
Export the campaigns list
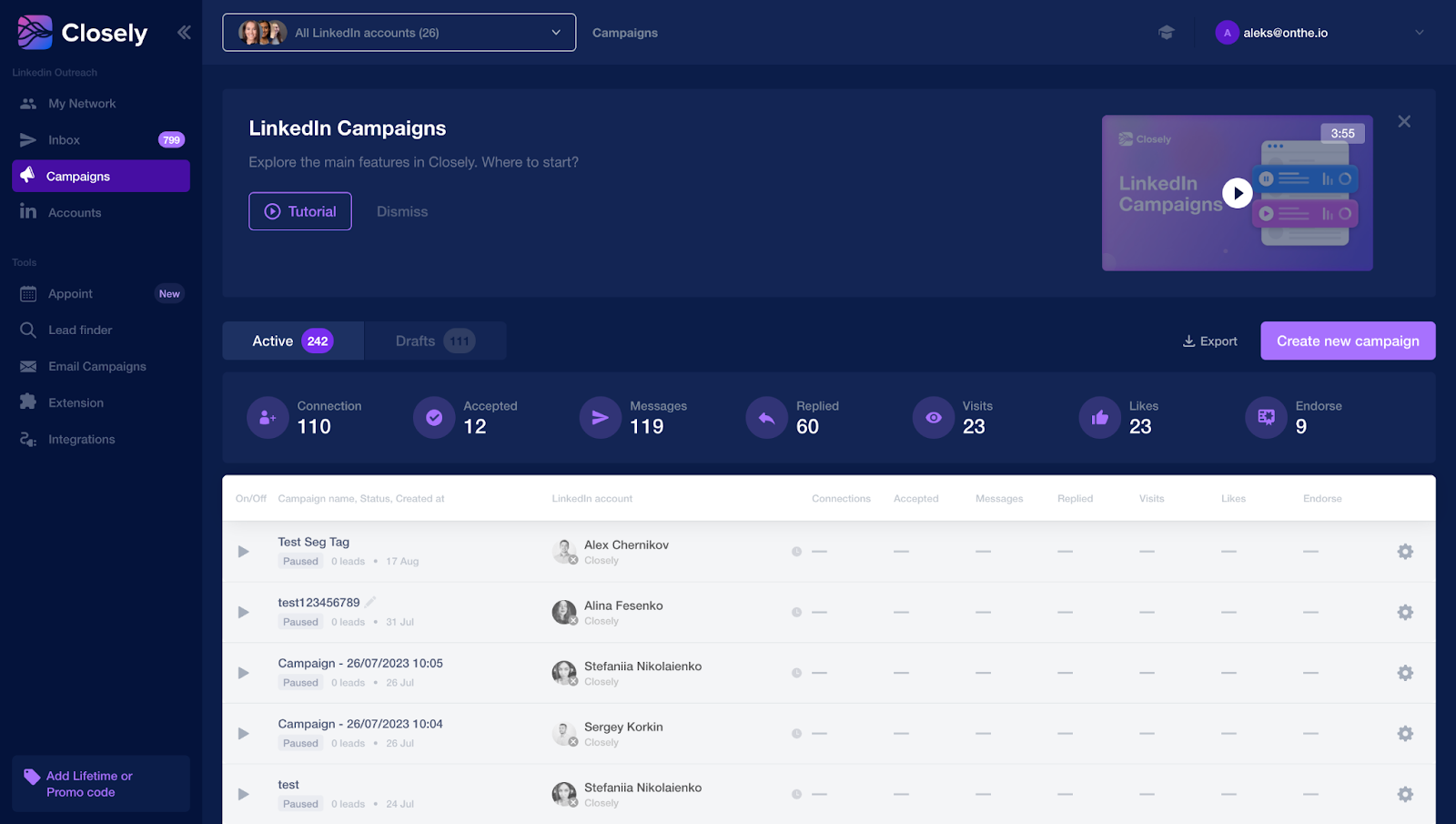tap(1209, 341)
